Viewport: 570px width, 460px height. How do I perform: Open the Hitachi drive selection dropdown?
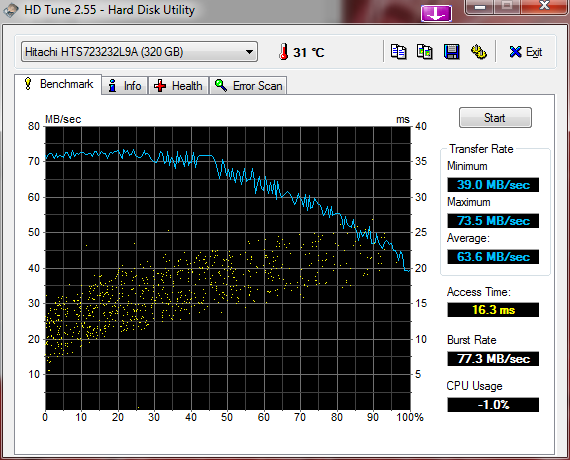[x=139, y=52]
